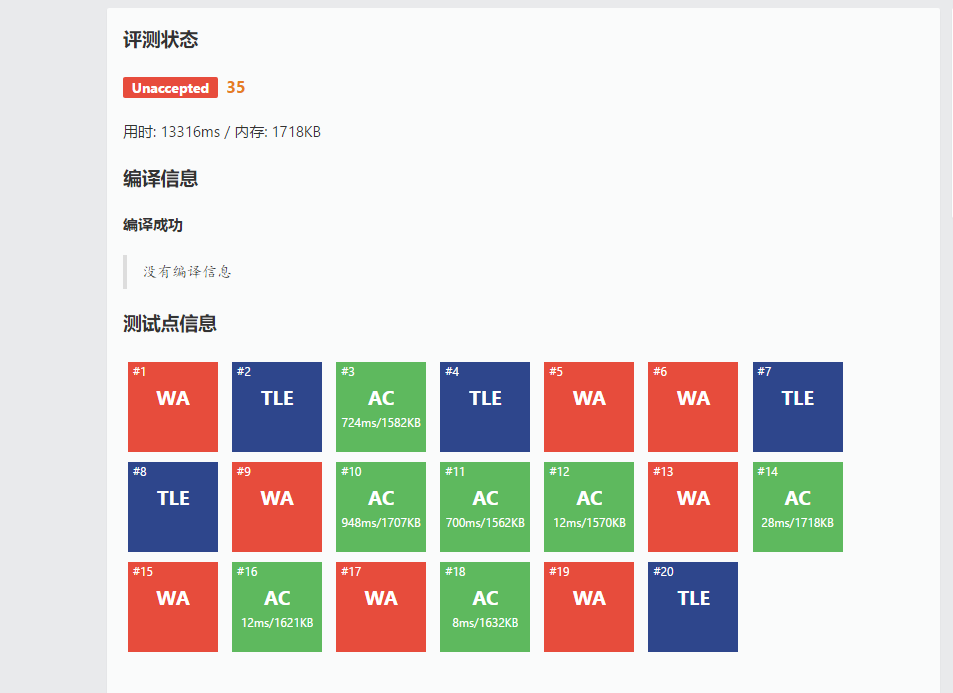This screenshot has height=693, width=953.
Task: View test point #19 WA tile
Action: (x=589, y=607)
